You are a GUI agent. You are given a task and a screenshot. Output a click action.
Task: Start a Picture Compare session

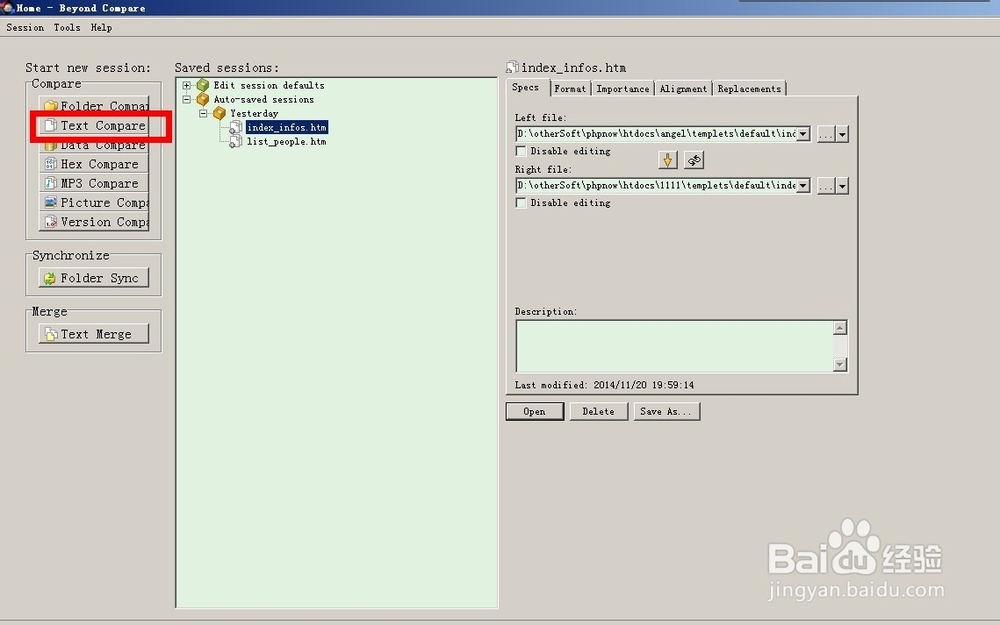coord(94,202)
